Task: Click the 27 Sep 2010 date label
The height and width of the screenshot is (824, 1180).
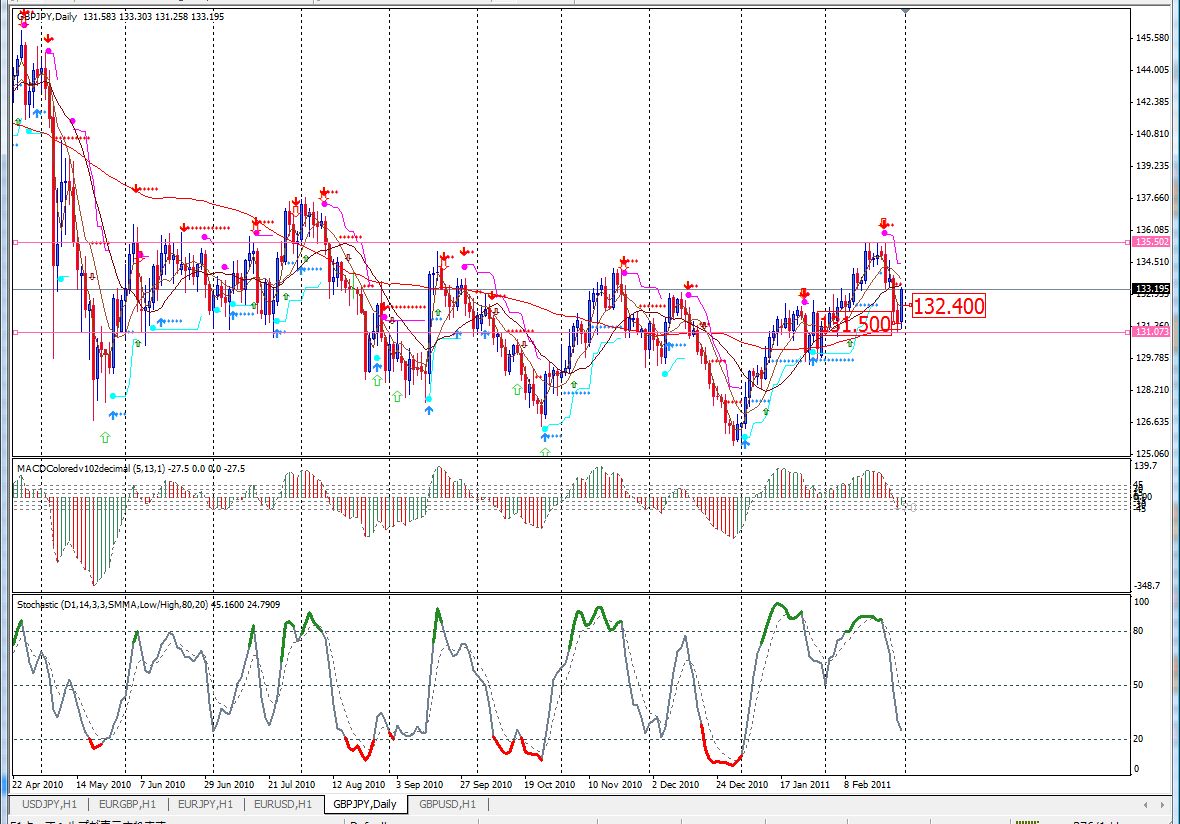Action: [x=485, y=784]
